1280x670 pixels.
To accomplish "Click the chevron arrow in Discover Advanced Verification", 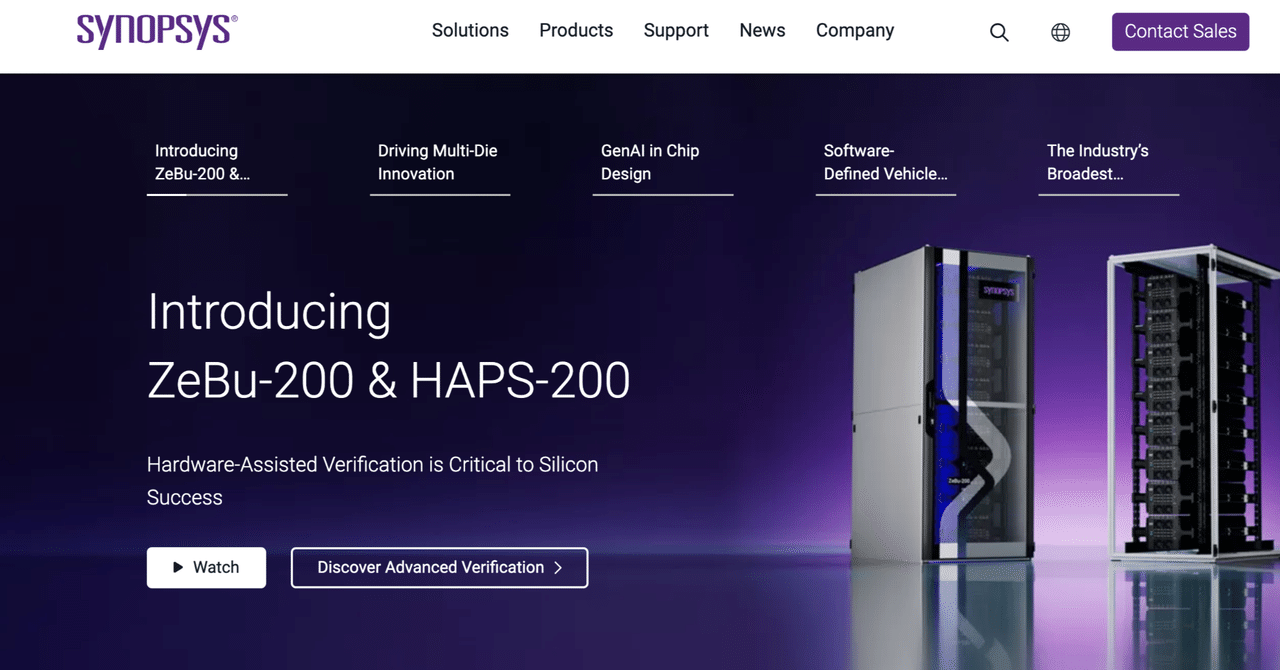I will pos(557,567).
